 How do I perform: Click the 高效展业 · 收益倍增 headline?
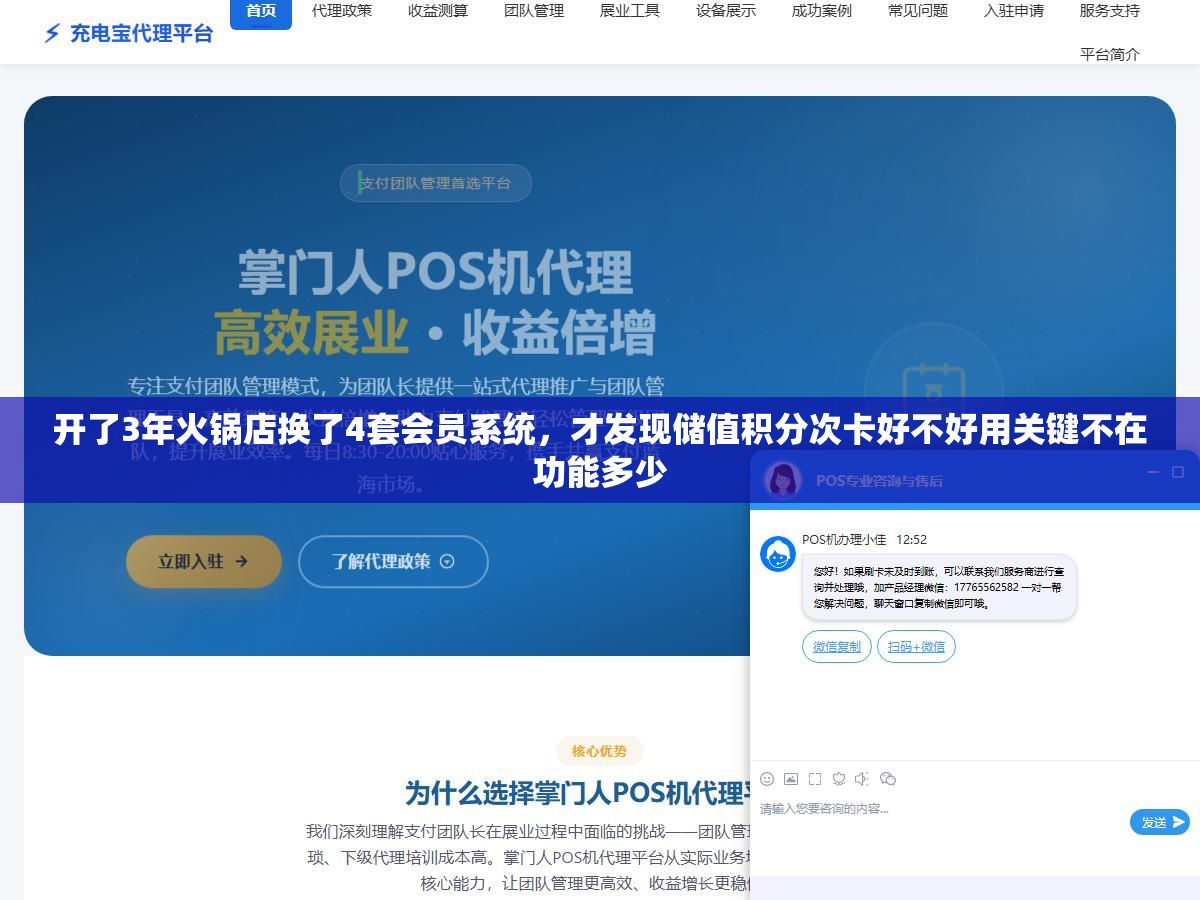(435, 332)
